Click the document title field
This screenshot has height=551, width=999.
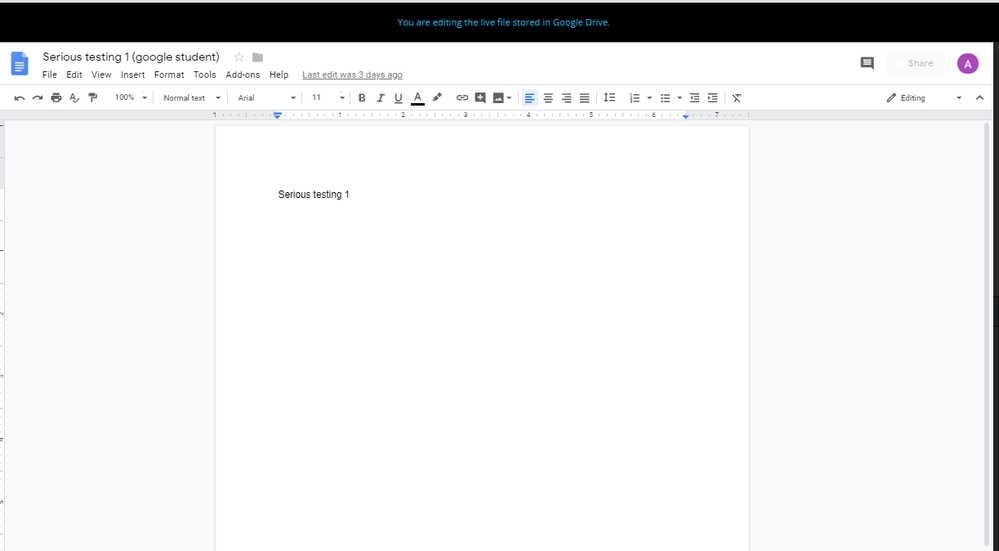[131, 57]
